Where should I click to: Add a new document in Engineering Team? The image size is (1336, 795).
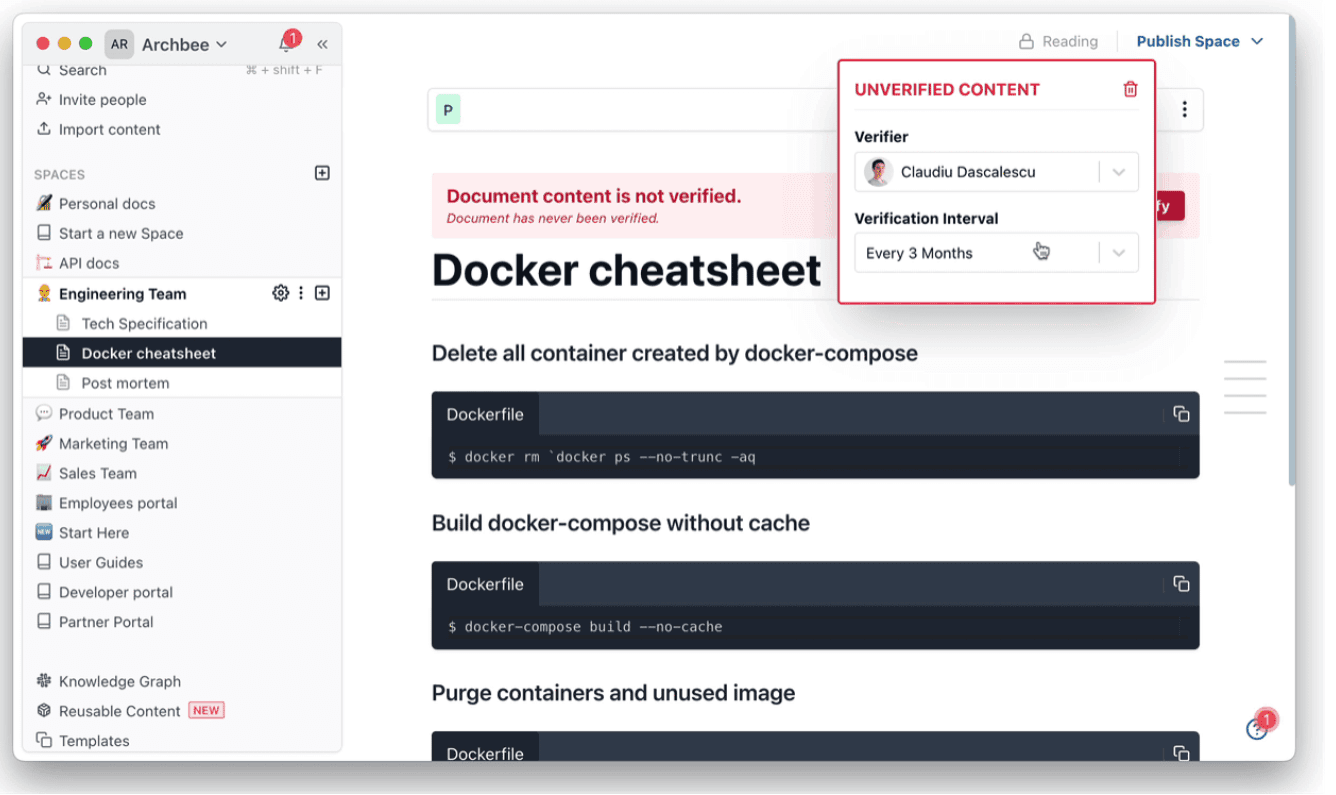322,292
